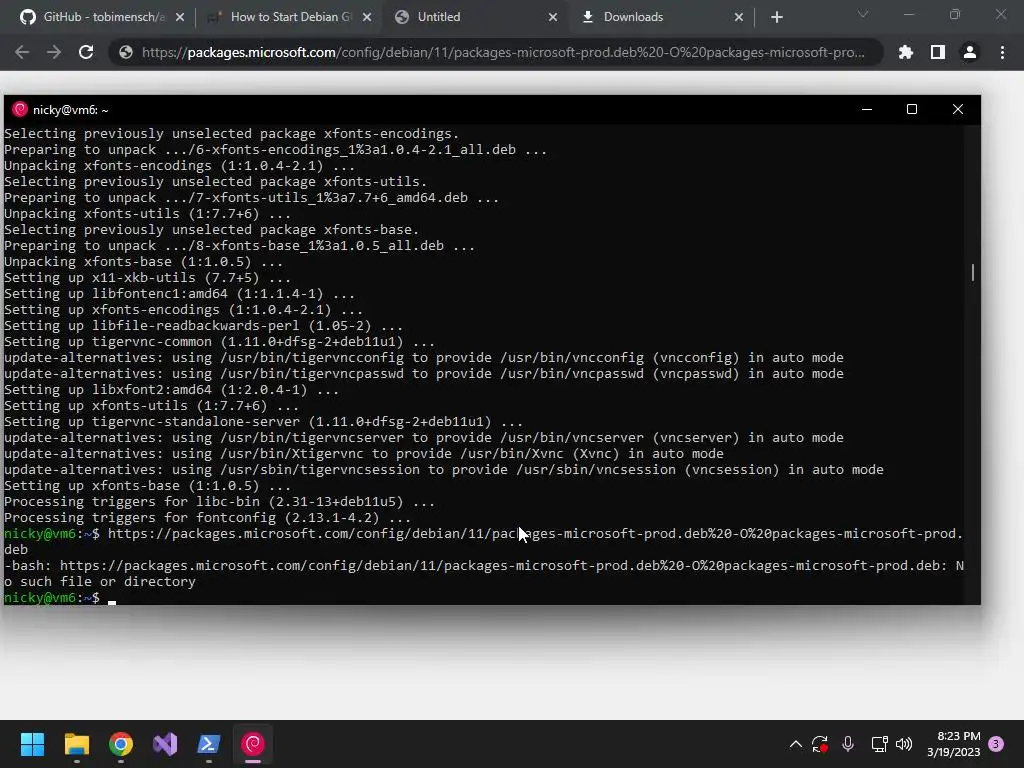The width and height of the screenshot is (1024, 768).
Task: Close the nicky@vm6 terminal window
Action: pyautogui.click(x=957, y=109)
